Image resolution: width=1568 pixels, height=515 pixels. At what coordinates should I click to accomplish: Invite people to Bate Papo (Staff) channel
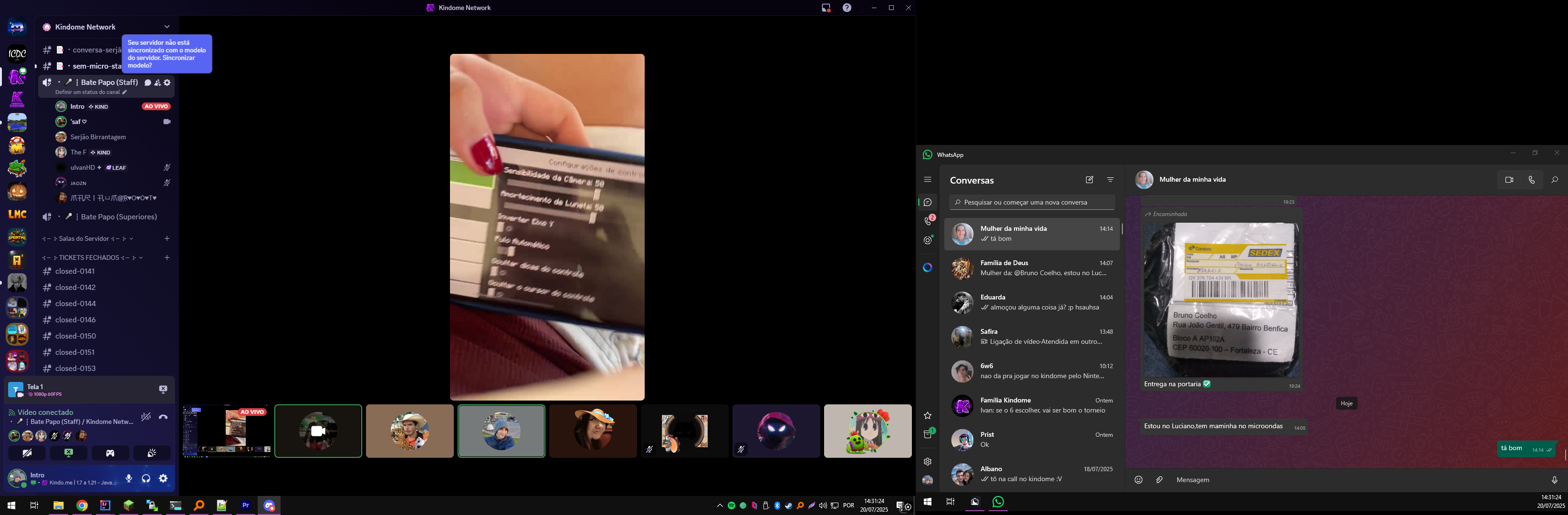[157, 82]
